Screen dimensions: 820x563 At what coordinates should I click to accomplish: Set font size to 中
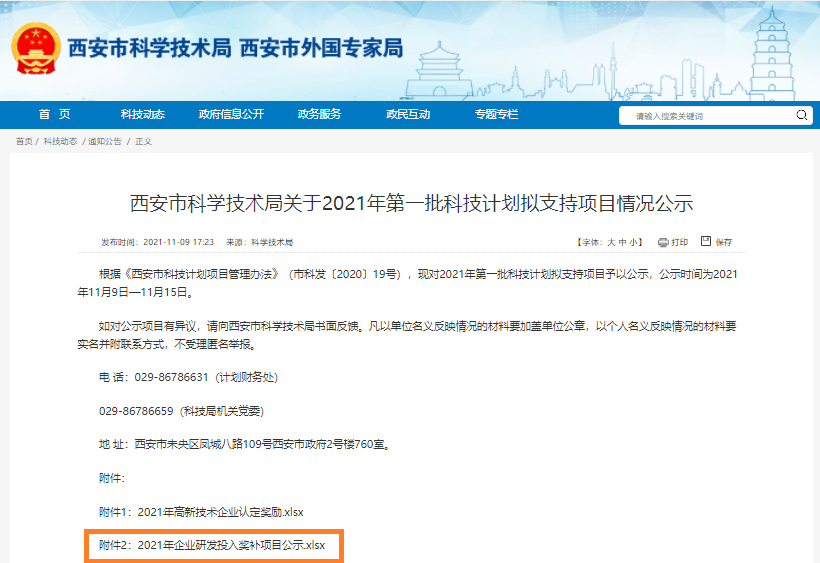(x=622, y=243)
